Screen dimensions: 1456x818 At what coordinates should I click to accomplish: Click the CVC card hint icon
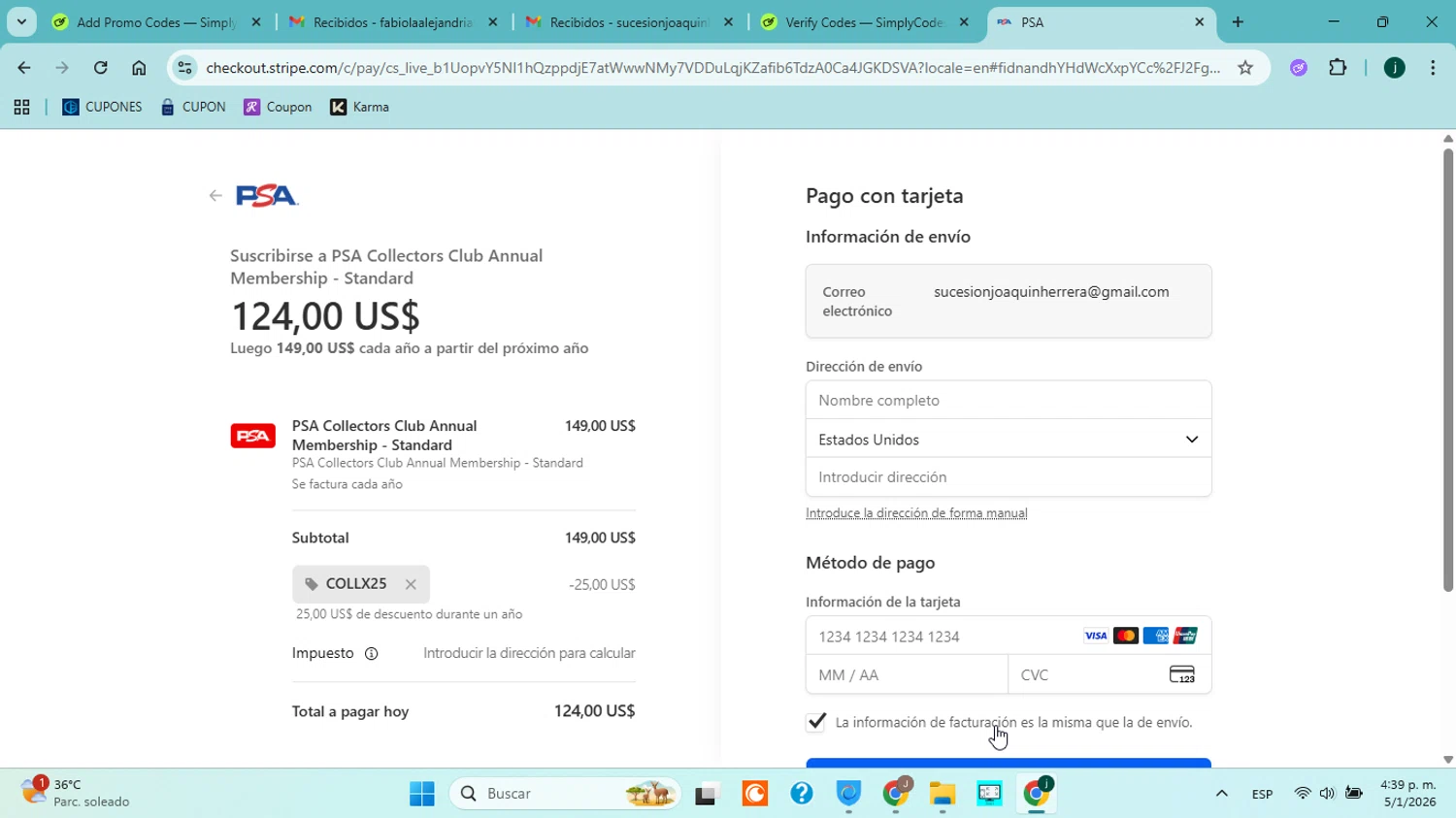click(1181, 674)
